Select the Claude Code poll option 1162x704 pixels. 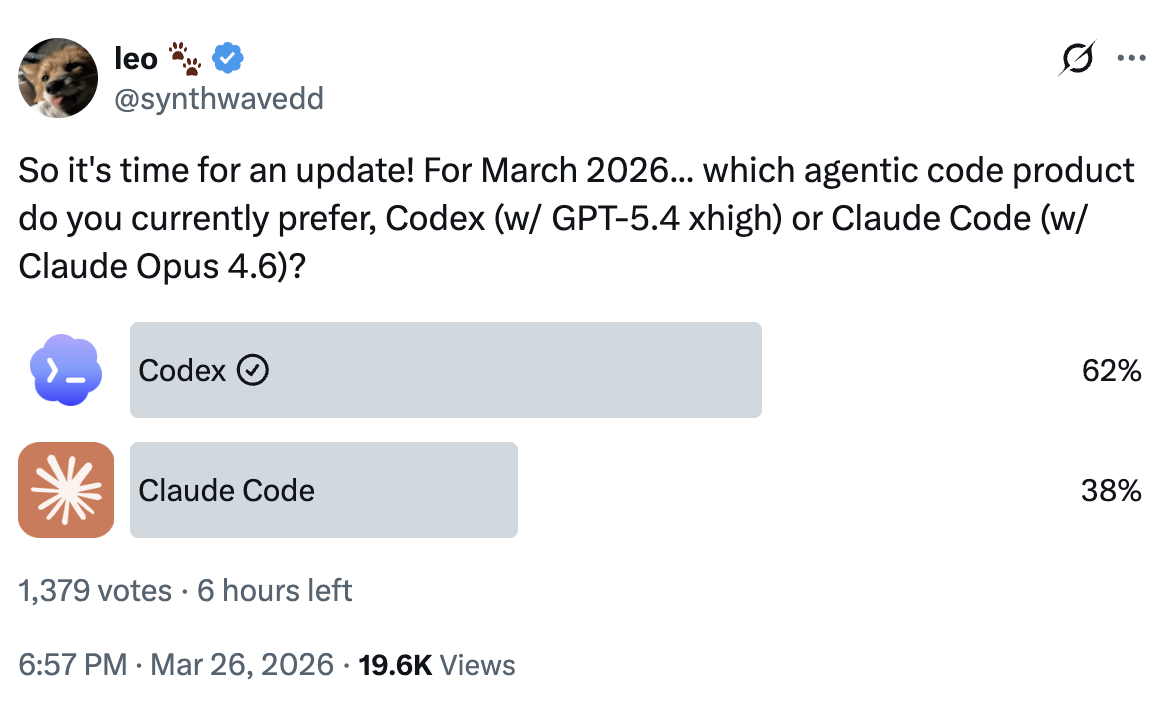(323, 490)
